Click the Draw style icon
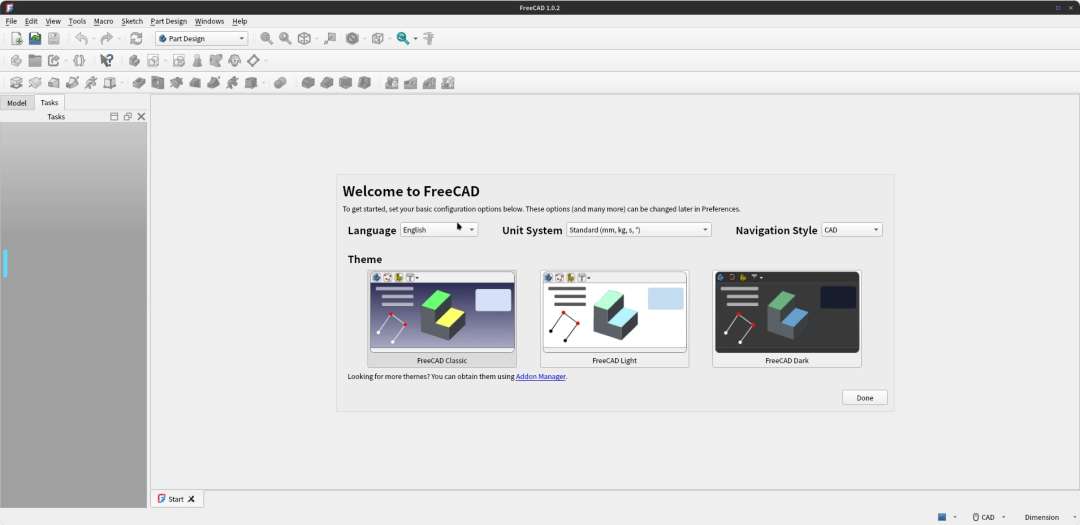 353,39
